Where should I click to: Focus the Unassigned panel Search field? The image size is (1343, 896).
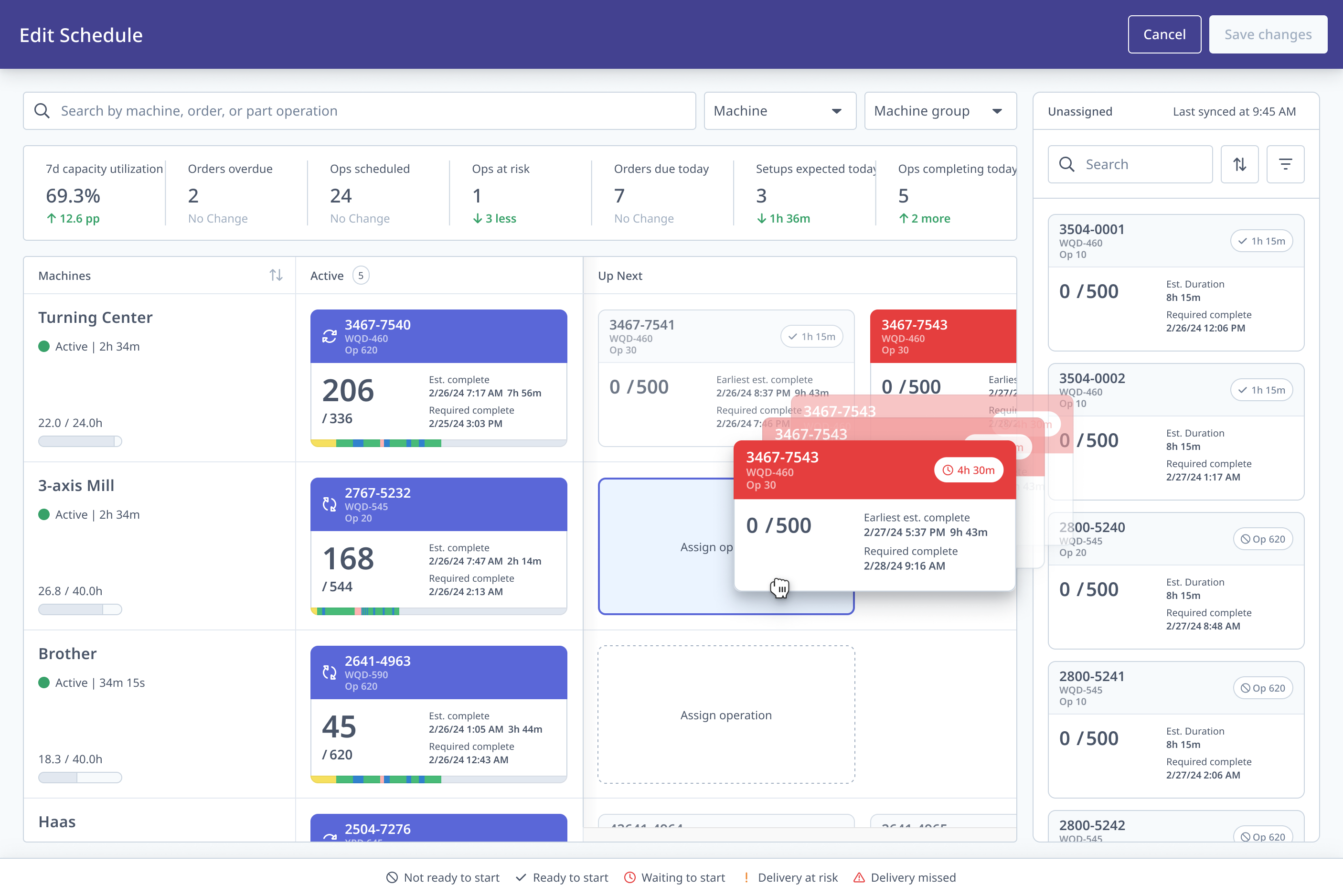pos(1130,165)
